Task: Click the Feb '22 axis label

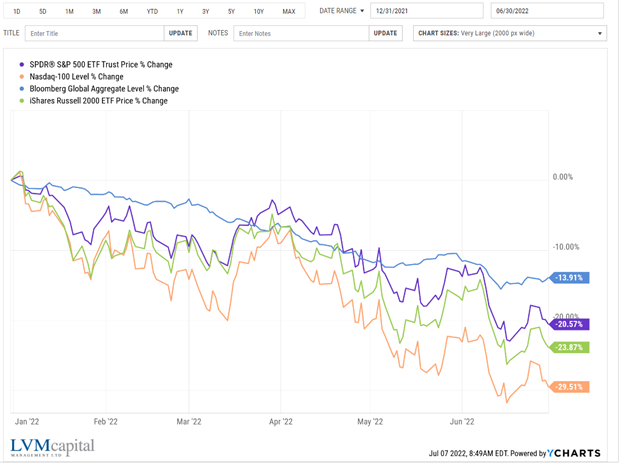Action: click(106, 422)
